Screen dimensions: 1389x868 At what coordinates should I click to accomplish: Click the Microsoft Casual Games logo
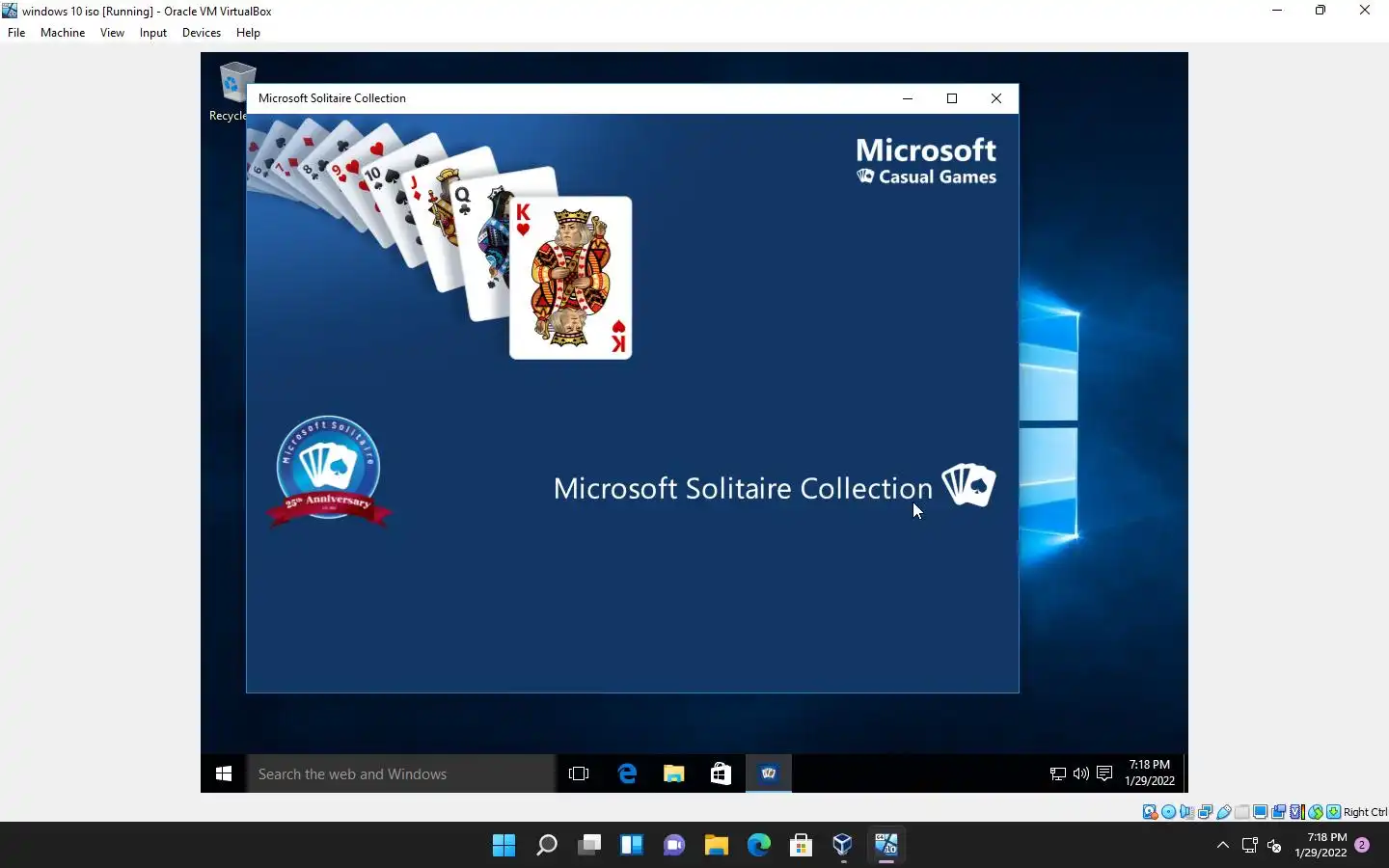click(x=926, y=161)
